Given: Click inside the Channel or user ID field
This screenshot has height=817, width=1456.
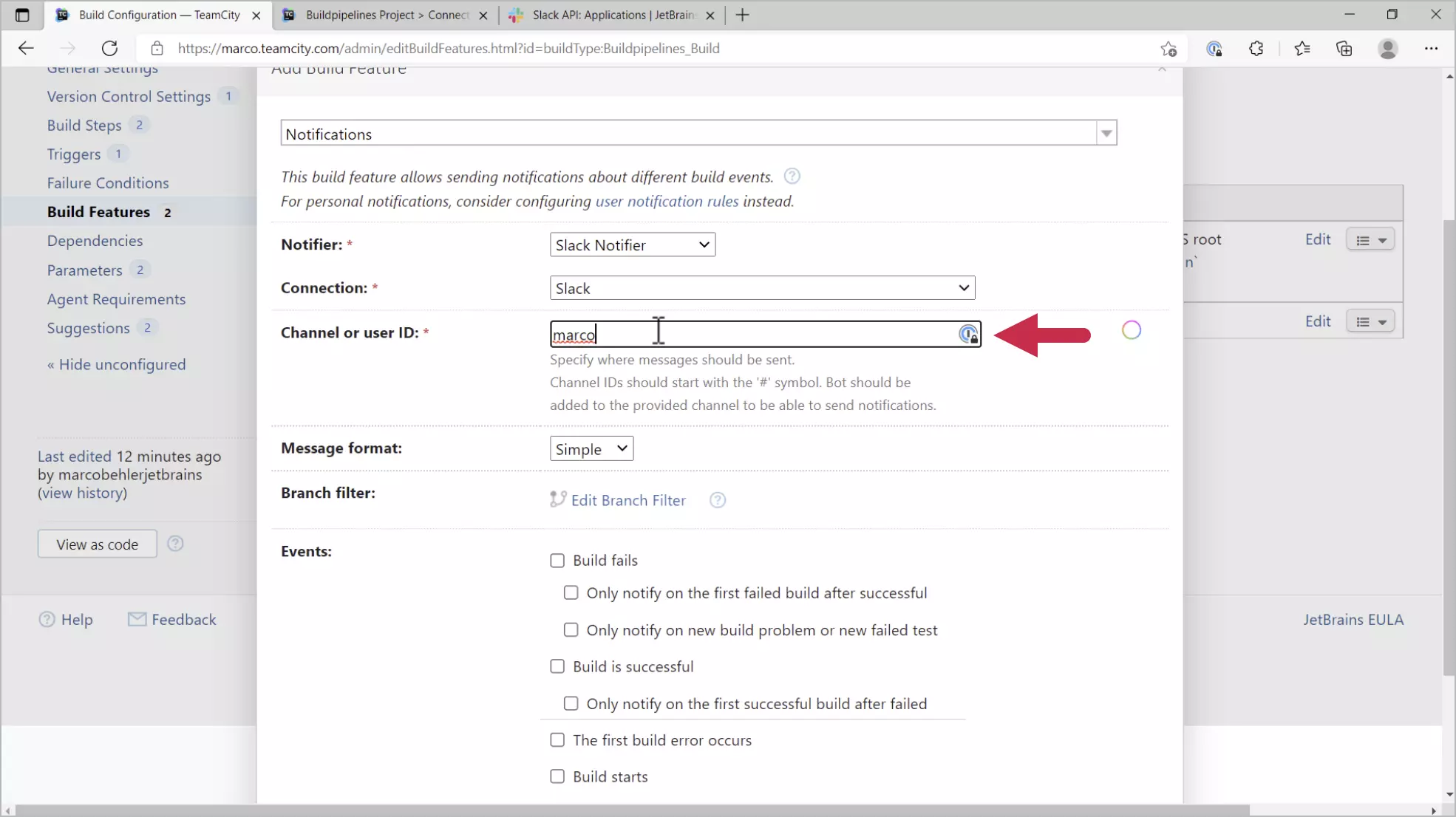Looking at the screenshot, I should (739, 334).
